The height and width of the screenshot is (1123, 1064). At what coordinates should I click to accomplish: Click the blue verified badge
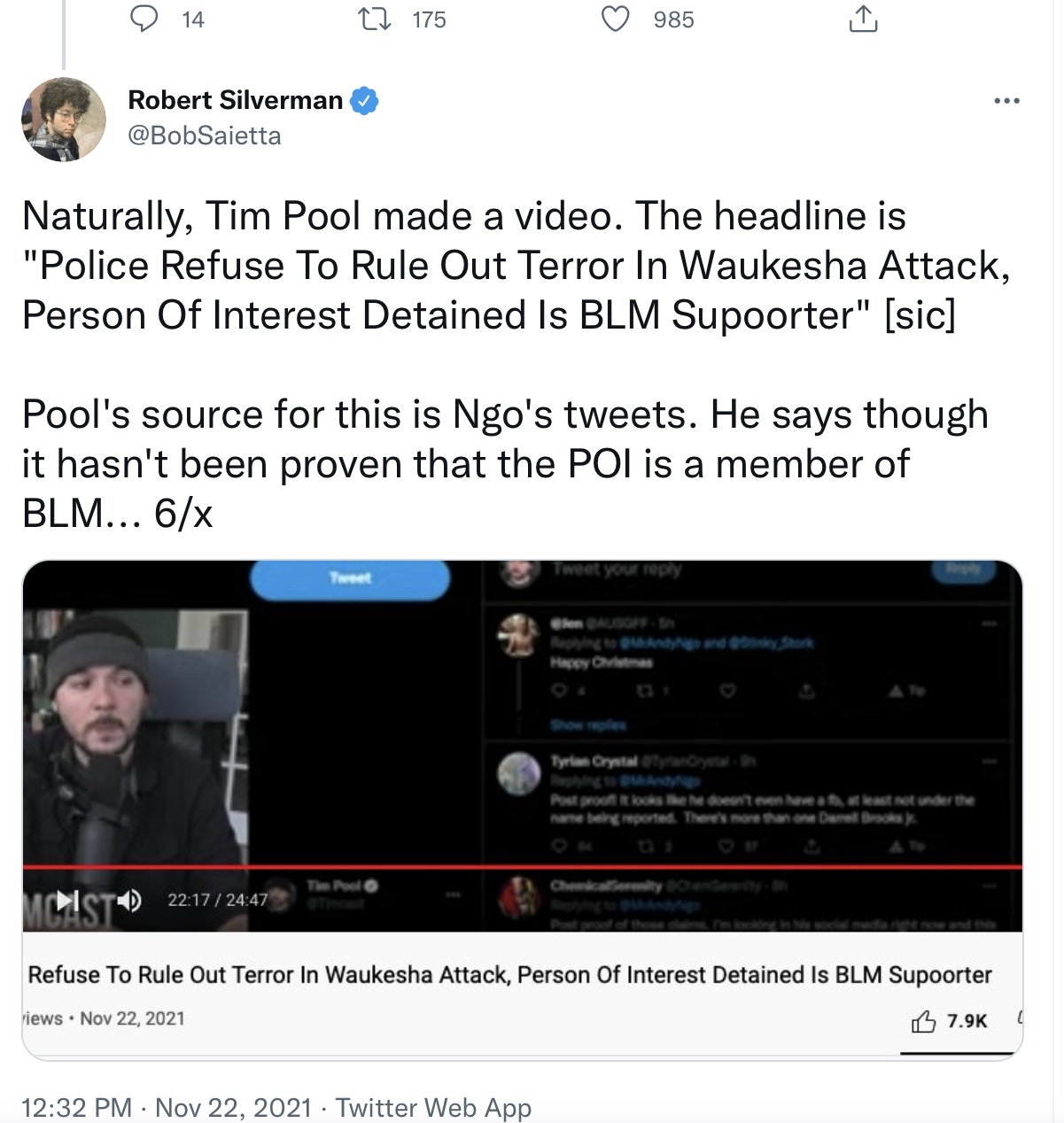click(364, 101)
